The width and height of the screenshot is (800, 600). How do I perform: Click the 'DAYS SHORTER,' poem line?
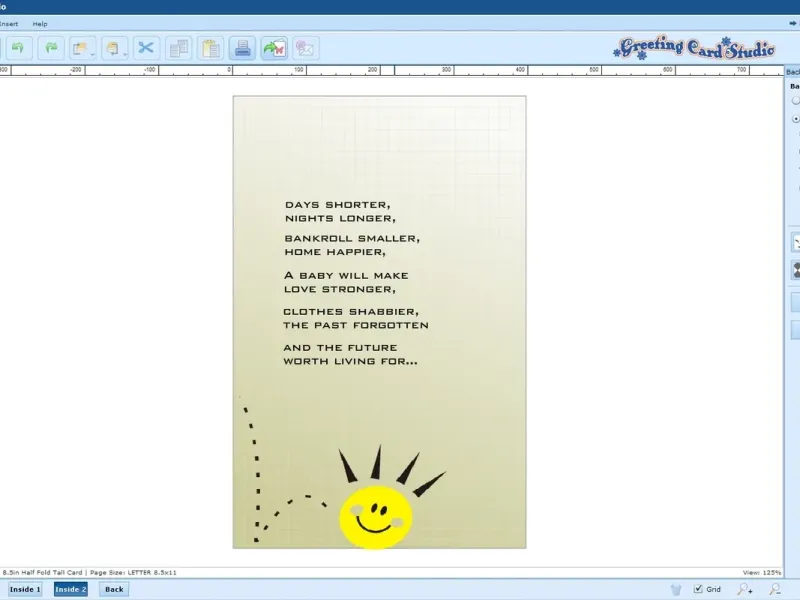(338, 205)
